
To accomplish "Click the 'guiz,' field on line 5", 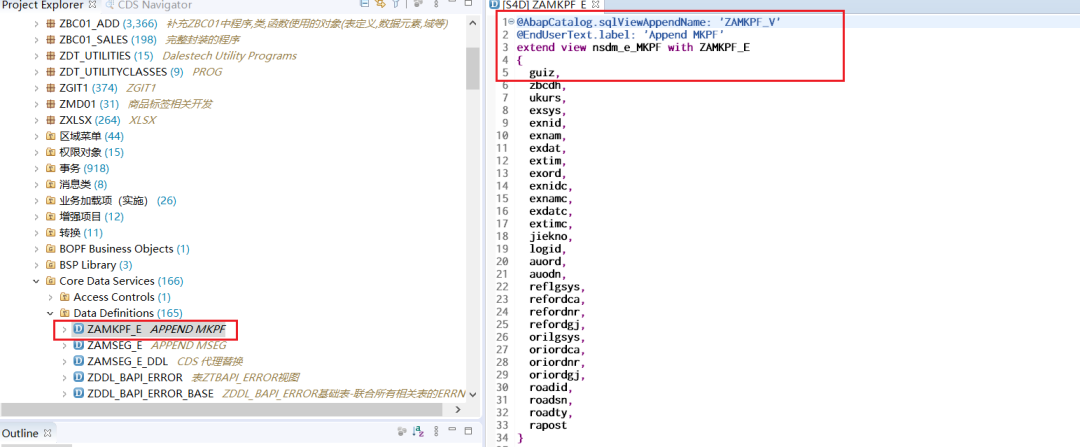I will click(x=544, y=72).
